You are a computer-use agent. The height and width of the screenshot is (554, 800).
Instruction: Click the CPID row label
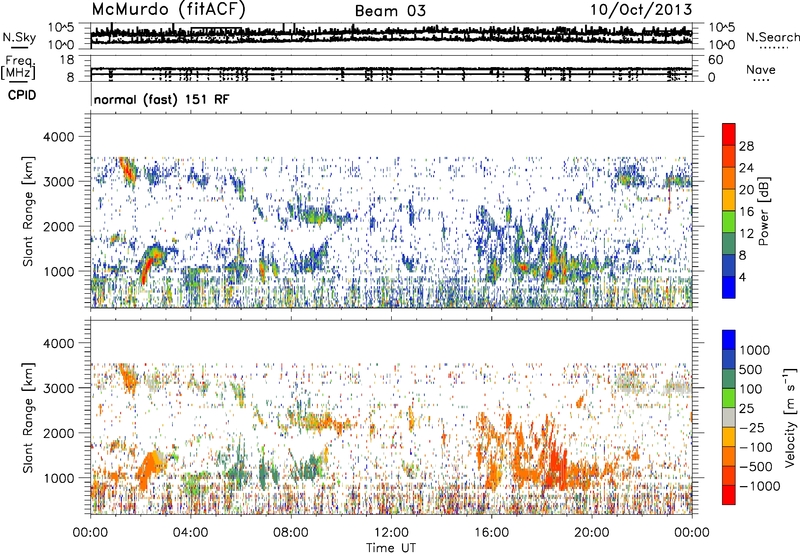(x=22, y=95)
